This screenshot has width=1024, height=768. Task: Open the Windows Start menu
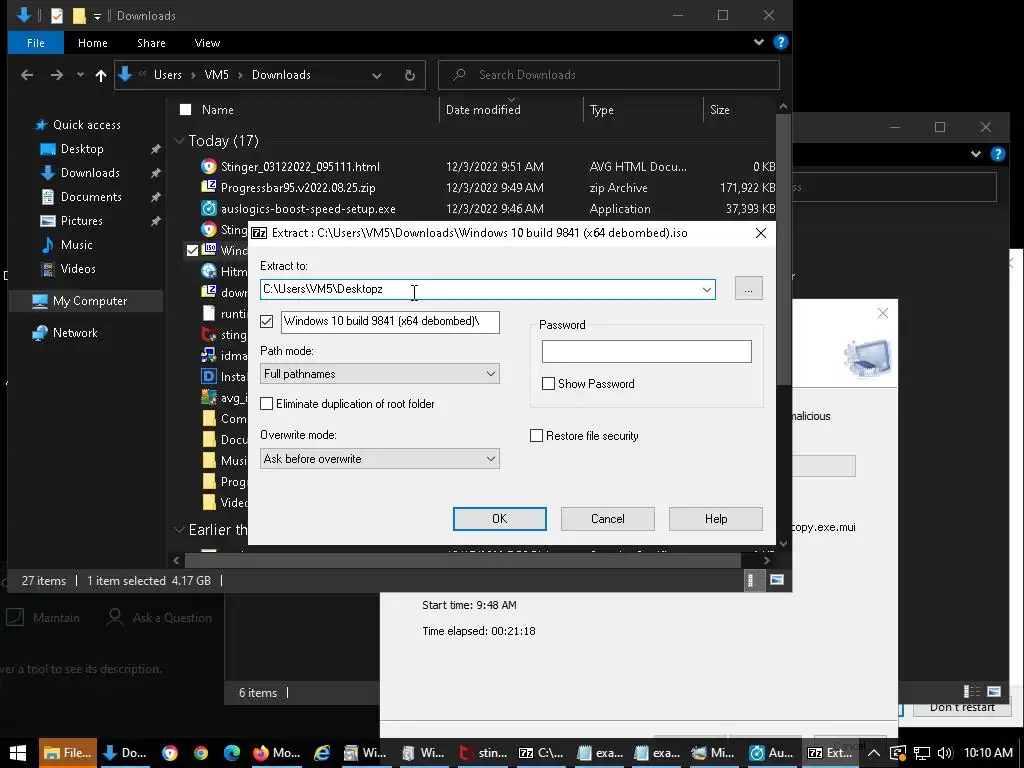click(18, 753)
